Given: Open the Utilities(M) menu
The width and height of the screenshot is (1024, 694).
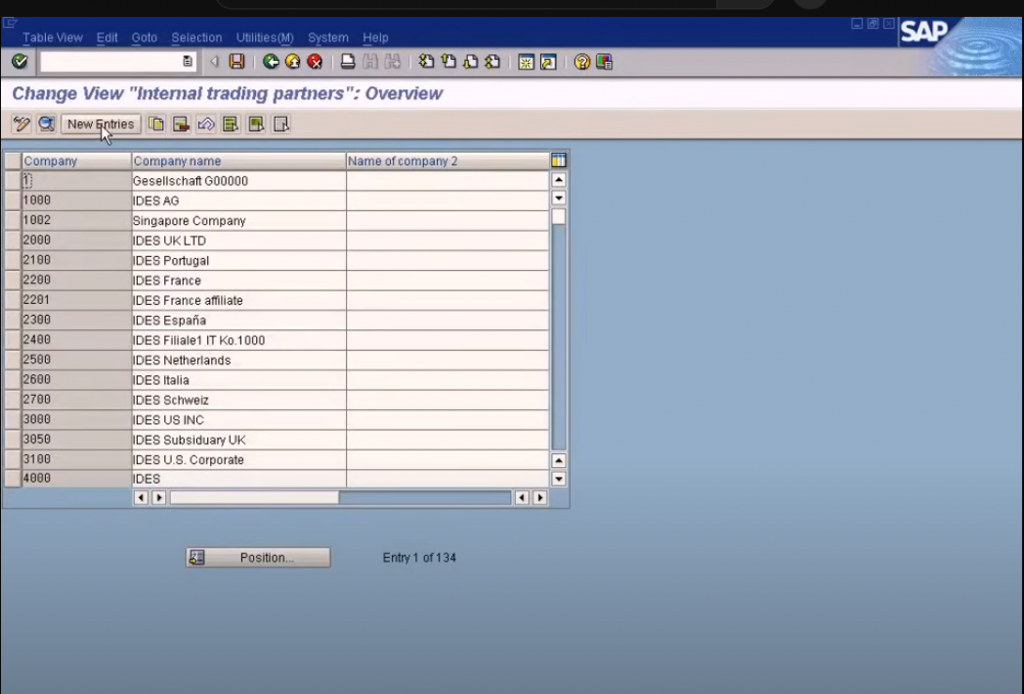Looking at the screenshot, I should point(265,38).
